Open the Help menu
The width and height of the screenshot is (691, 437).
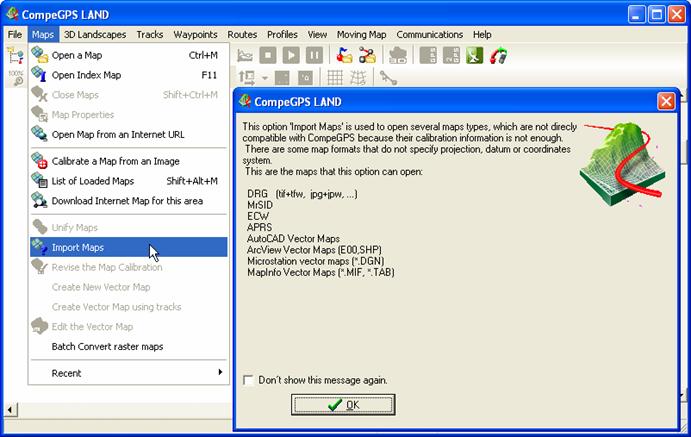point(482,34)
